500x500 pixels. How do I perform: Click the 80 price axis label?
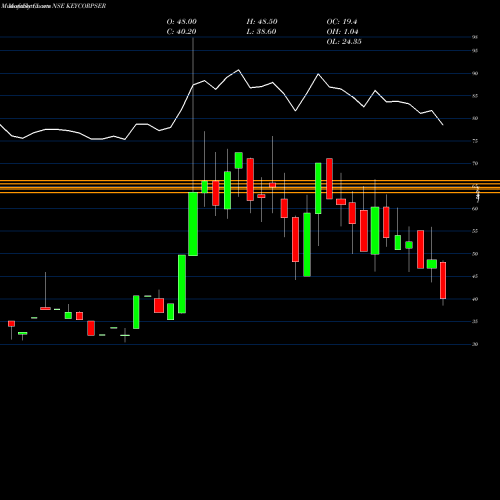point(475,118)
